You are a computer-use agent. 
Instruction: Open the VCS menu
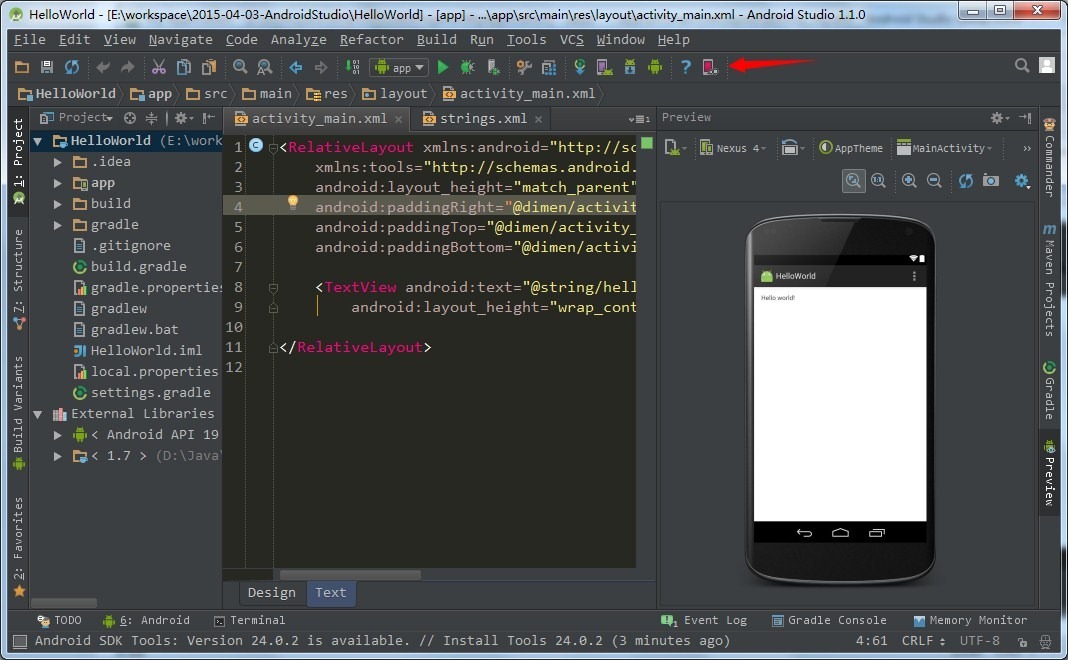571,40
